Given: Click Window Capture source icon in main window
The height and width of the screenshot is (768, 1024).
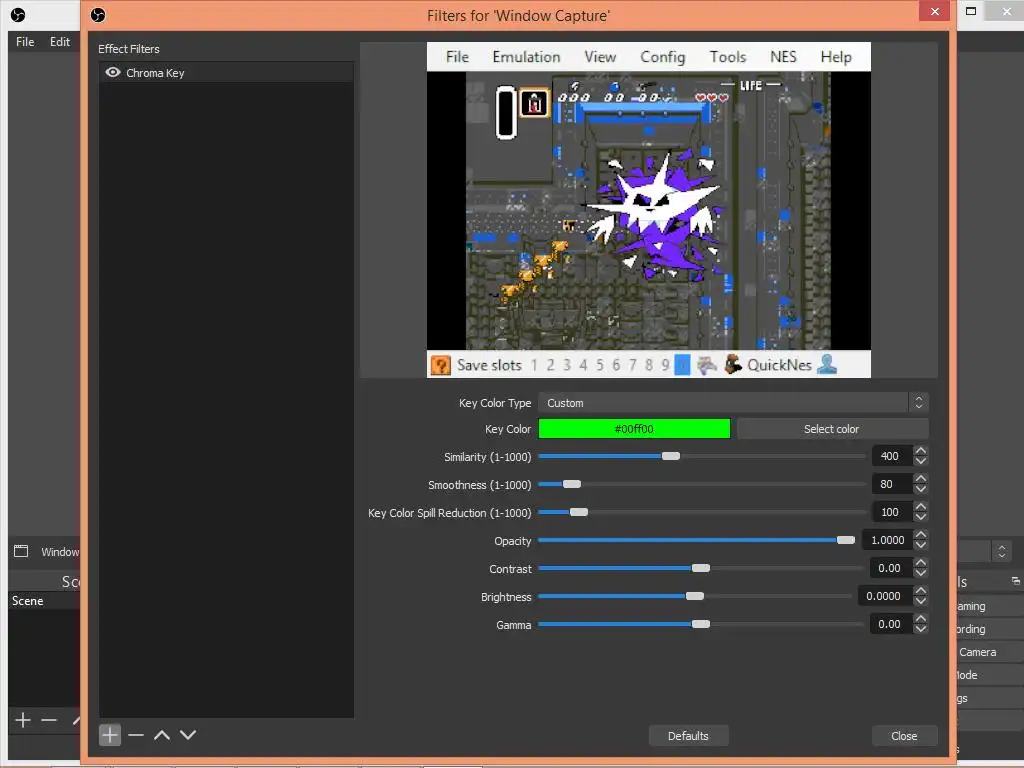Looking at the screenshot, I should (21, 551).
